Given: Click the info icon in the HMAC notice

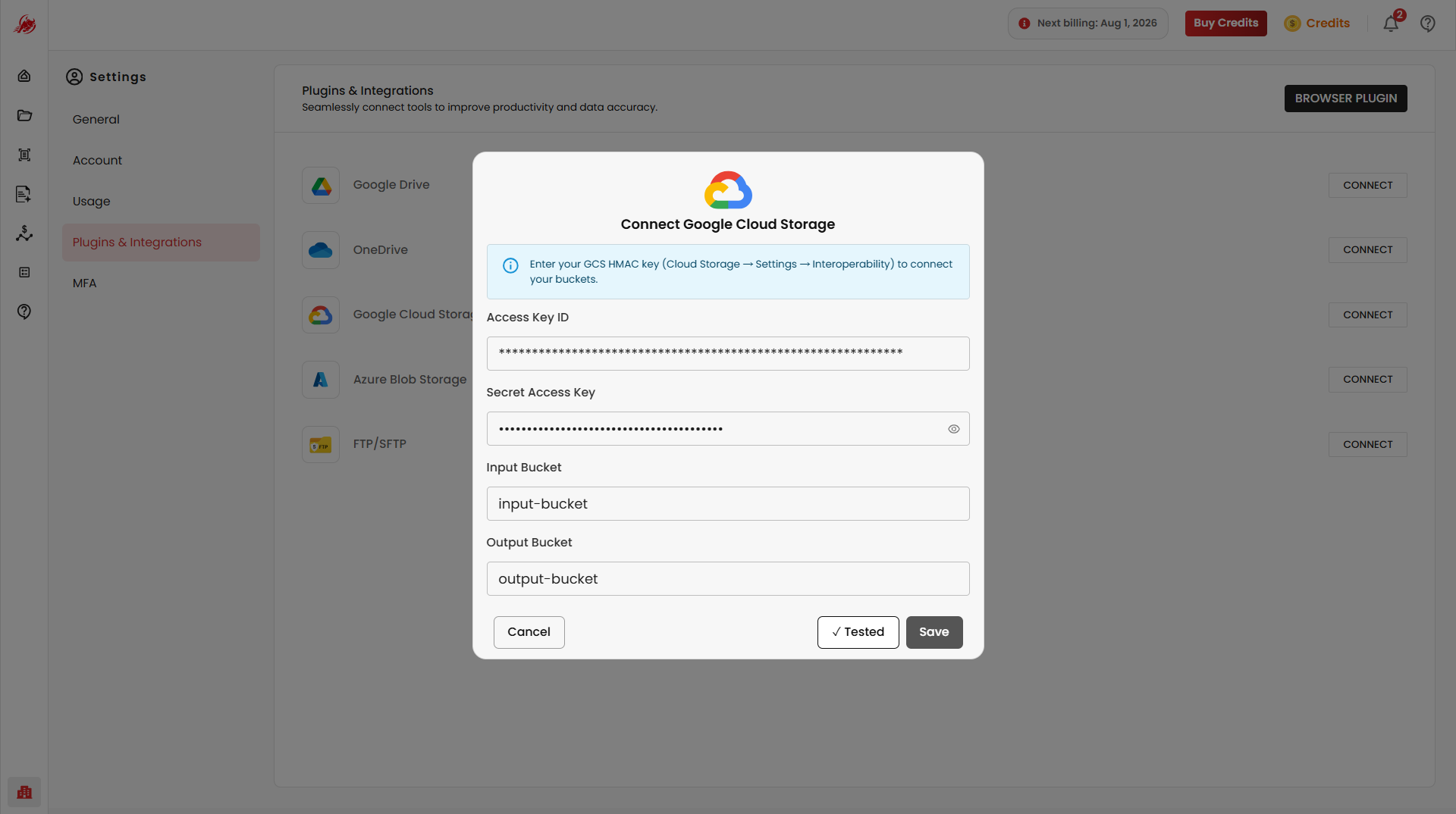Looking at the screenshot, I should pyautogui.click(x=510, y=265).
